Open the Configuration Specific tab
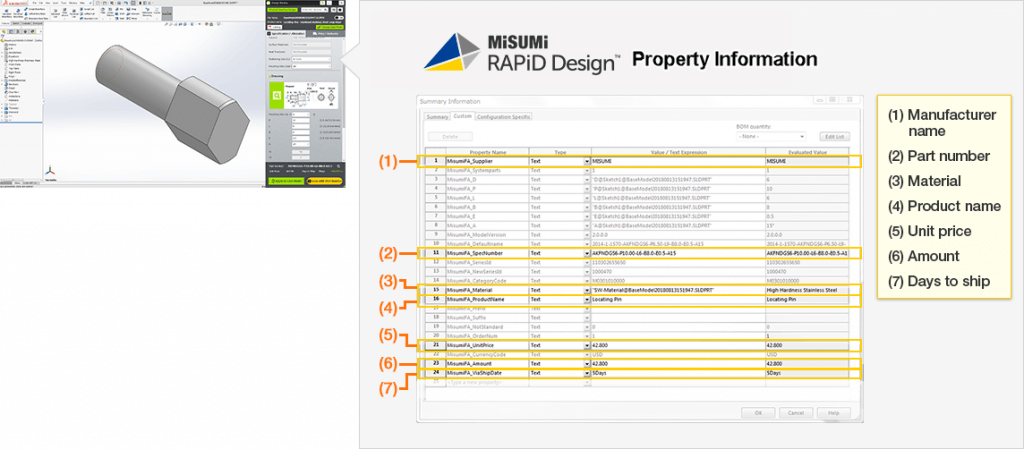 point(504,117)
